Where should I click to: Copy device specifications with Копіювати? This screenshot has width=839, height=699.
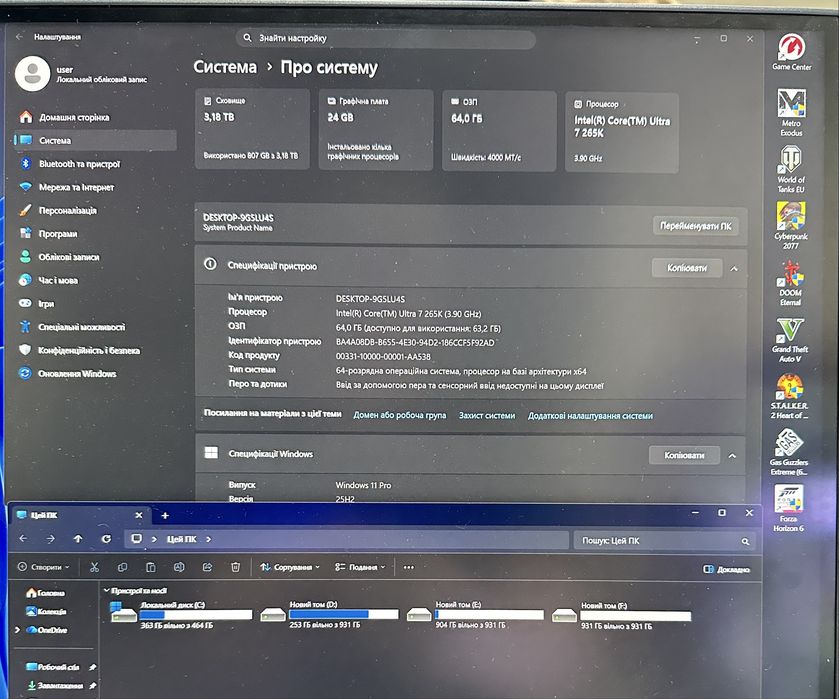687,268
